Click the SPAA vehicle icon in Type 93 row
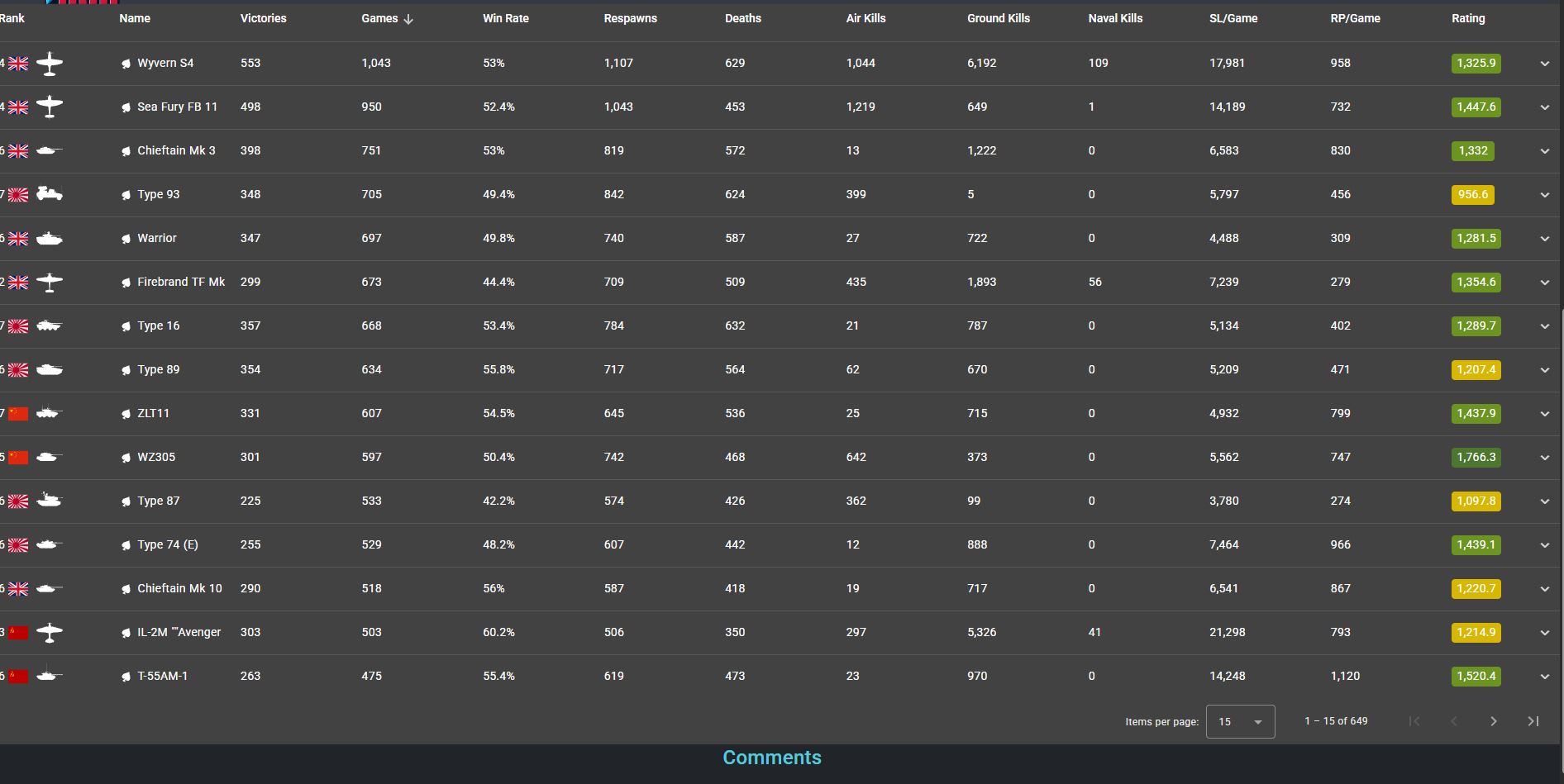 [50, 194]
